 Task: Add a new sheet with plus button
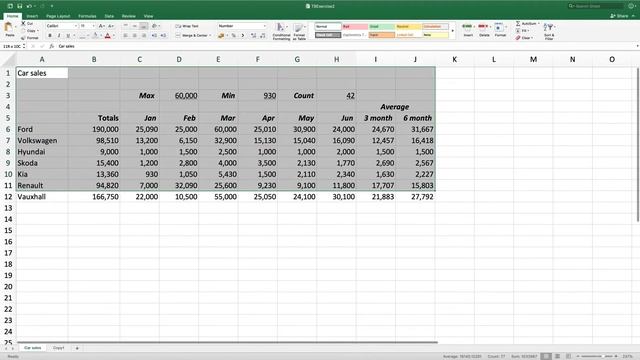[x=77, y=348]
